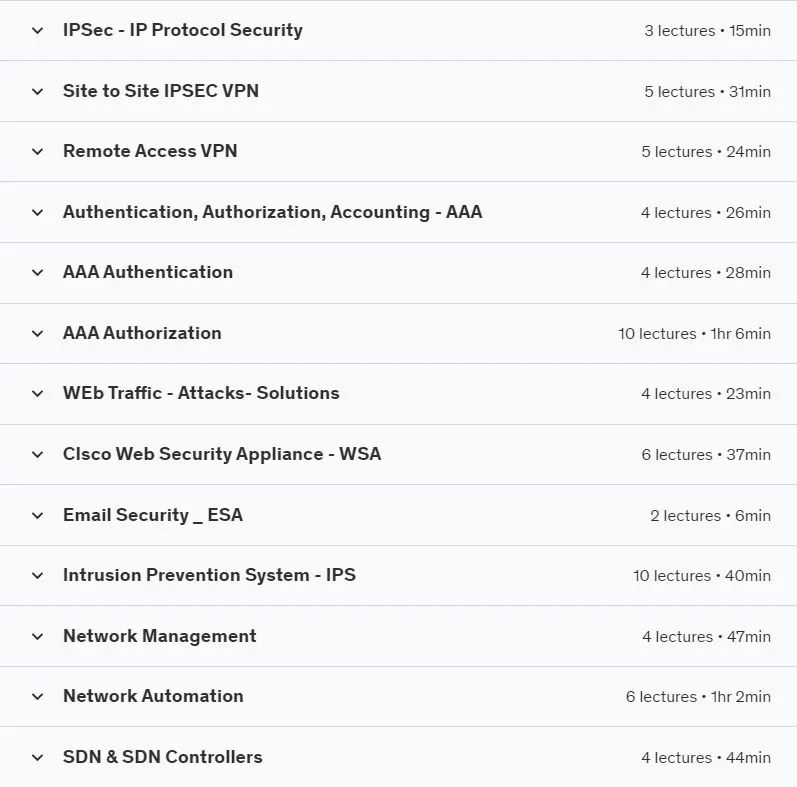
Task: Expand WEb Traffic - Attacks- Solutions chevron
Action: [x=38, y=394]
